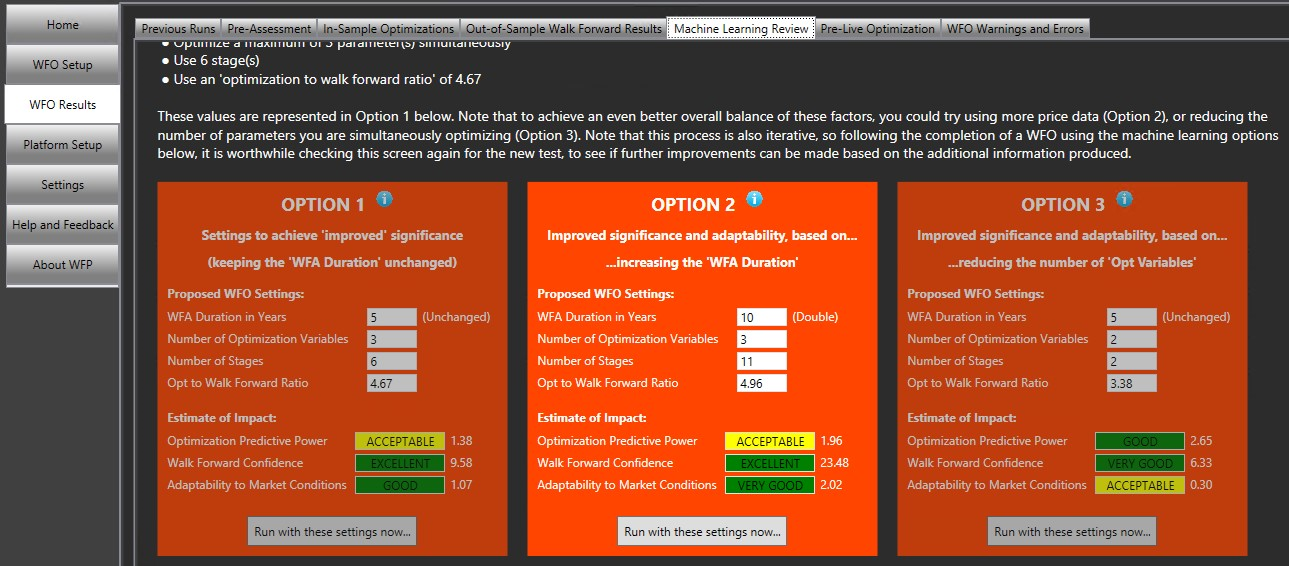Click Option 3 predictive power value 2.65
1289x566 pixels.
pos(1201,441)
